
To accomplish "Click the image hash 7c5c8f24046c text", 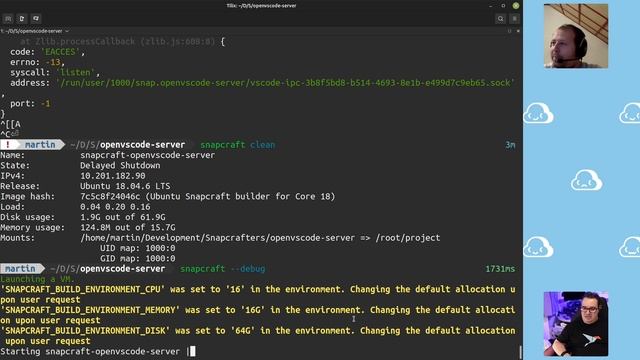I will click(110, 197).
